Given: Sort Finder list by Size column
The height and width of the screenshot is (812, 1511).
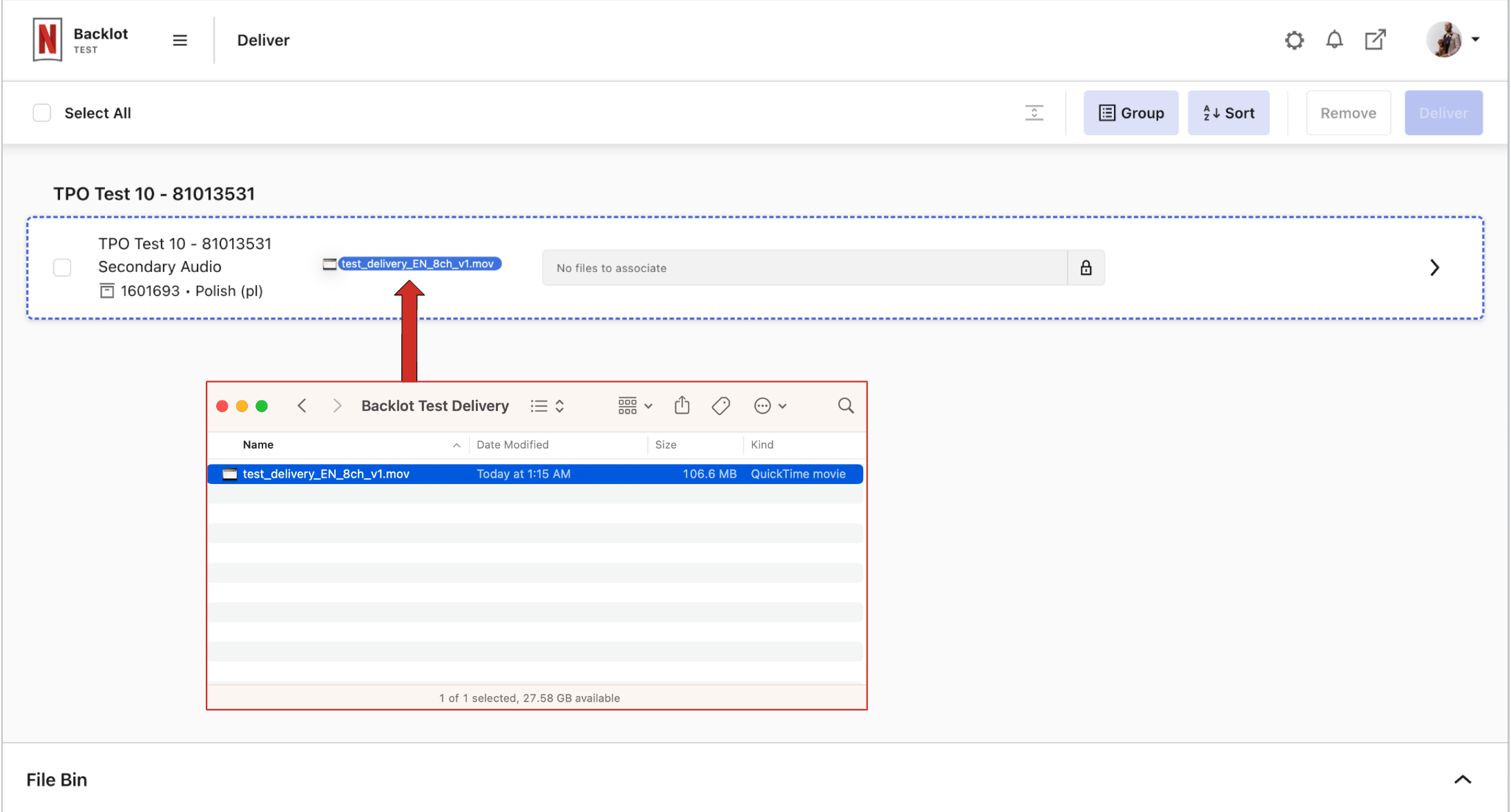Looking at the screenshot, I should [x=665, y=445].
